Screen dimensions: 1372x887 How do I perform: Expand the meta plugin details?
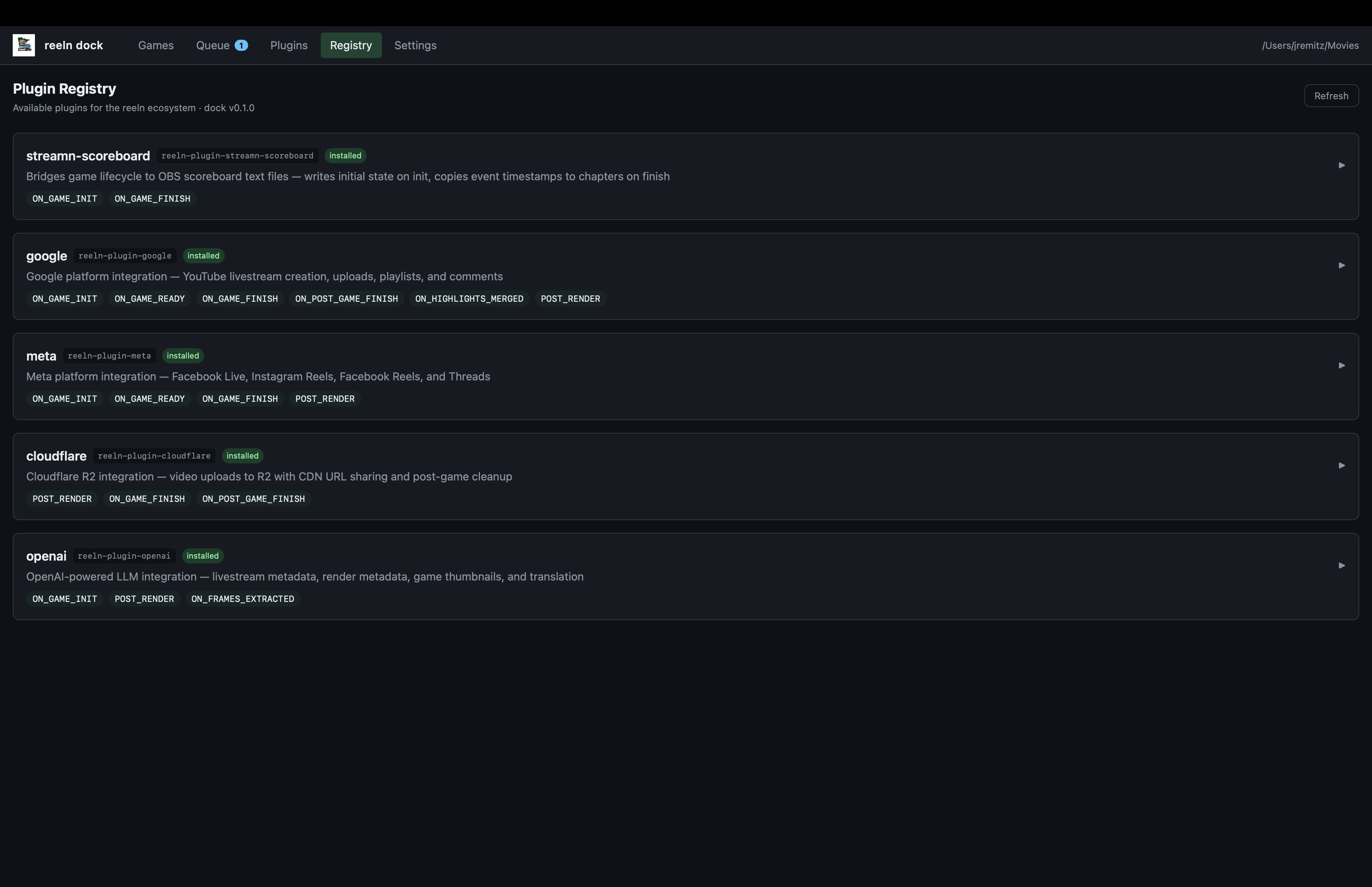point(1341,365)
